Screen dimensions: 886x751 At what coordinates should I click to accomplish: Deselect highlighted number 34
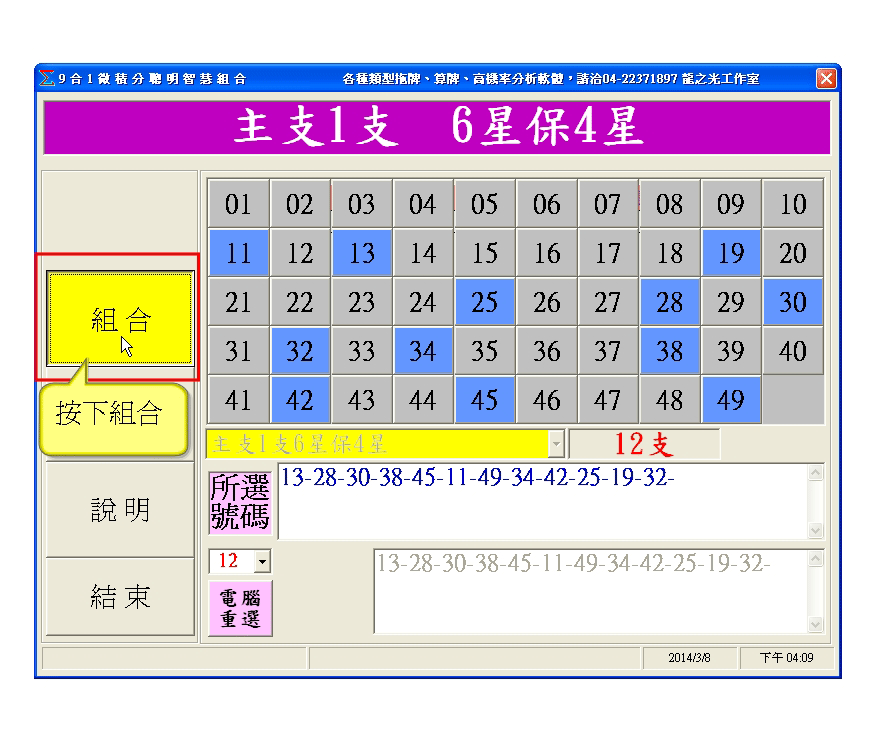(x=423, y=351)
